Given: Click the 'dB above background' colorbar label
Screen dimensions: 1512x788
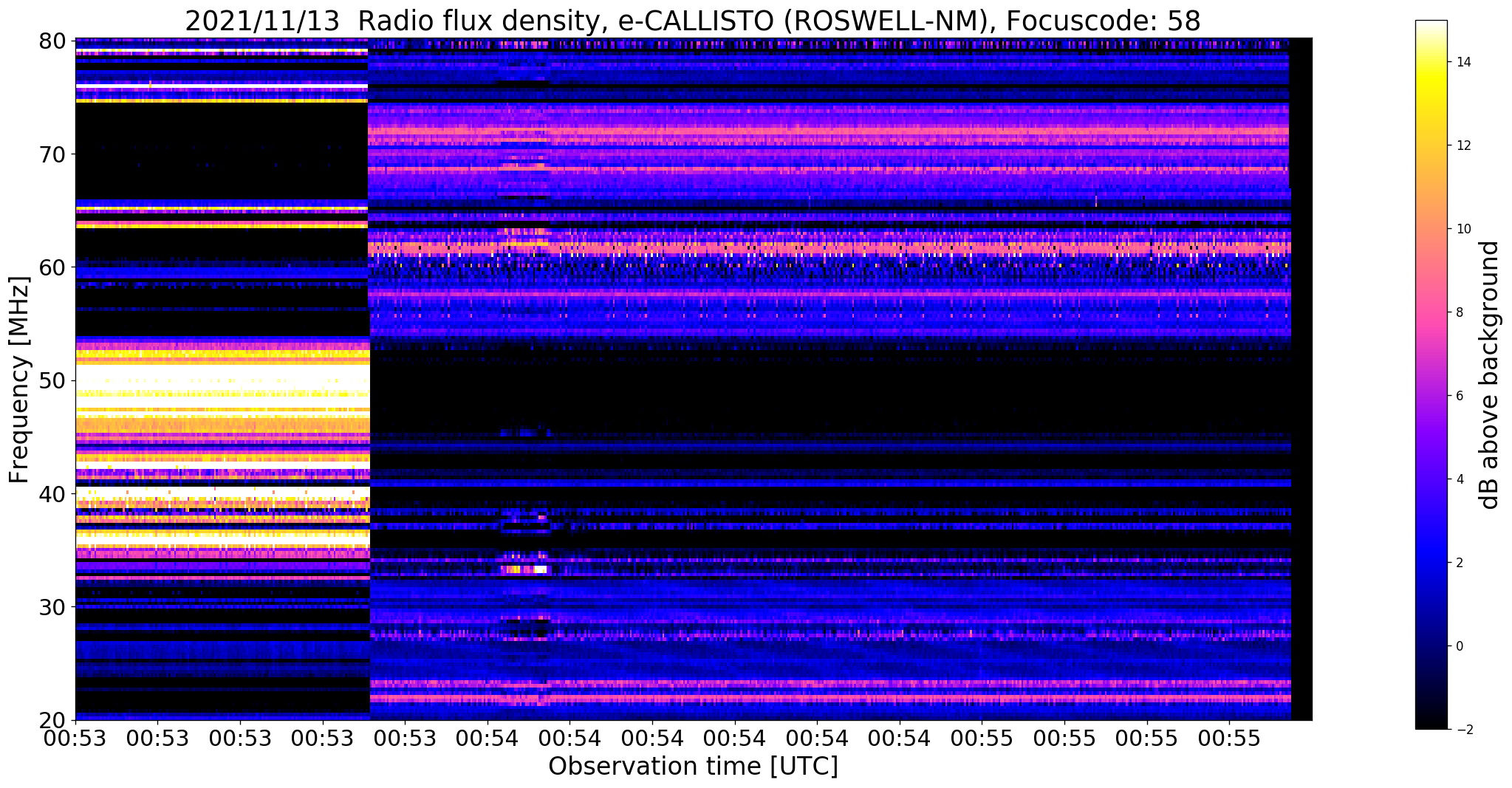Looking at the screenshot, I should click(x=1489, y=375).
